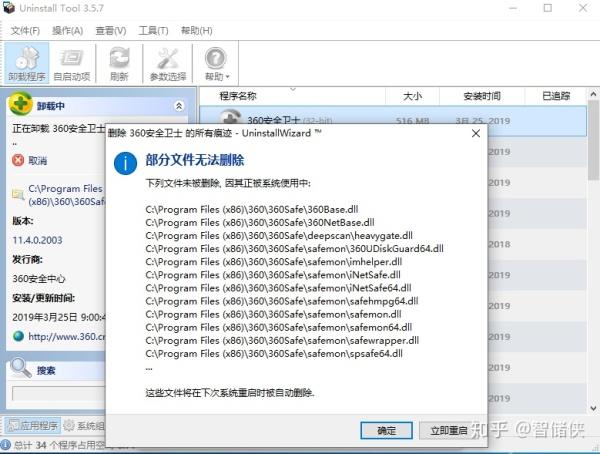Focus the search input field
The height and width of the screenshot is (454, 600).
pos(59,393)
